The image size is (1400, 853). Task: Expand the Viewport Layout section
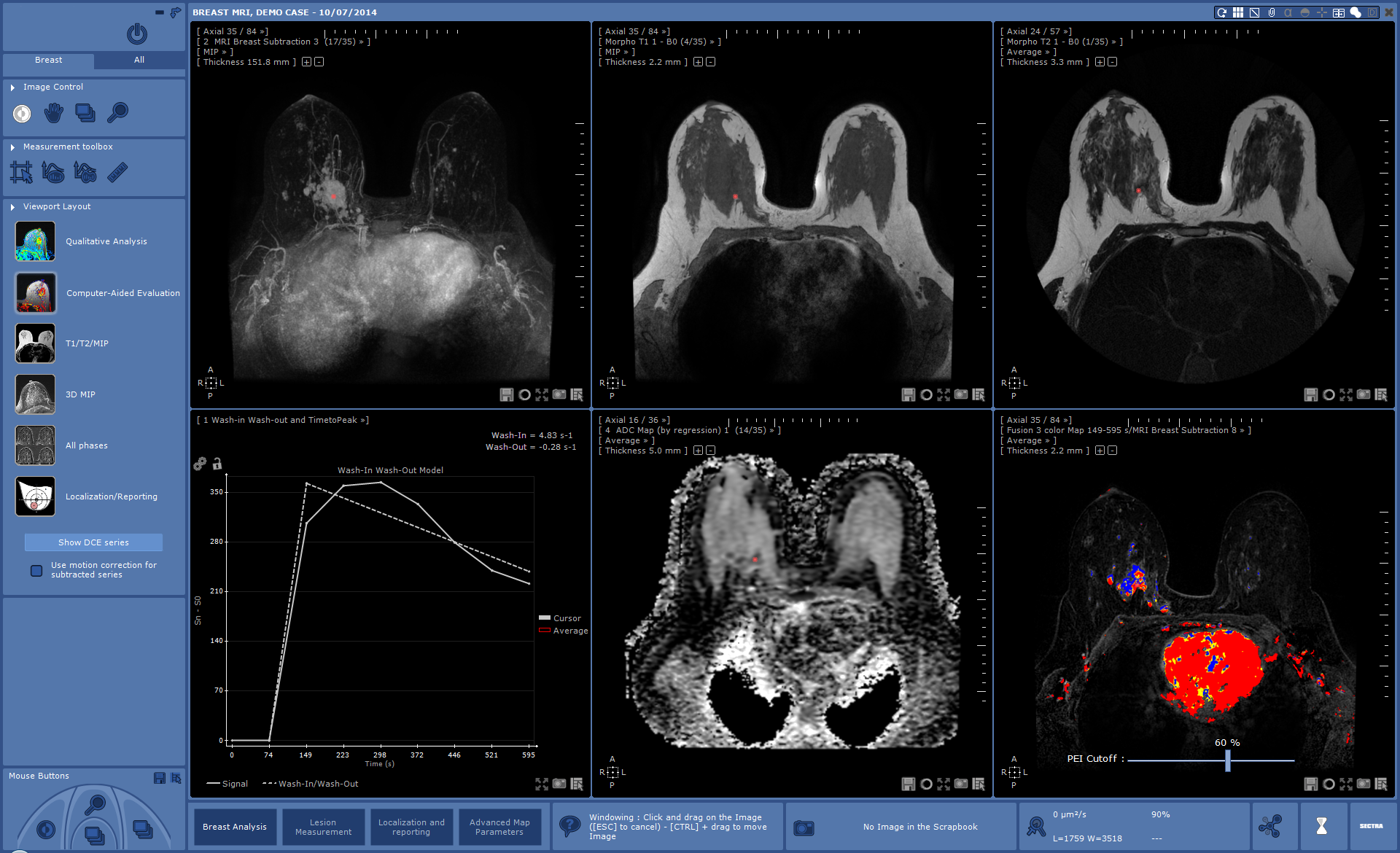click(x=12, y=207)
